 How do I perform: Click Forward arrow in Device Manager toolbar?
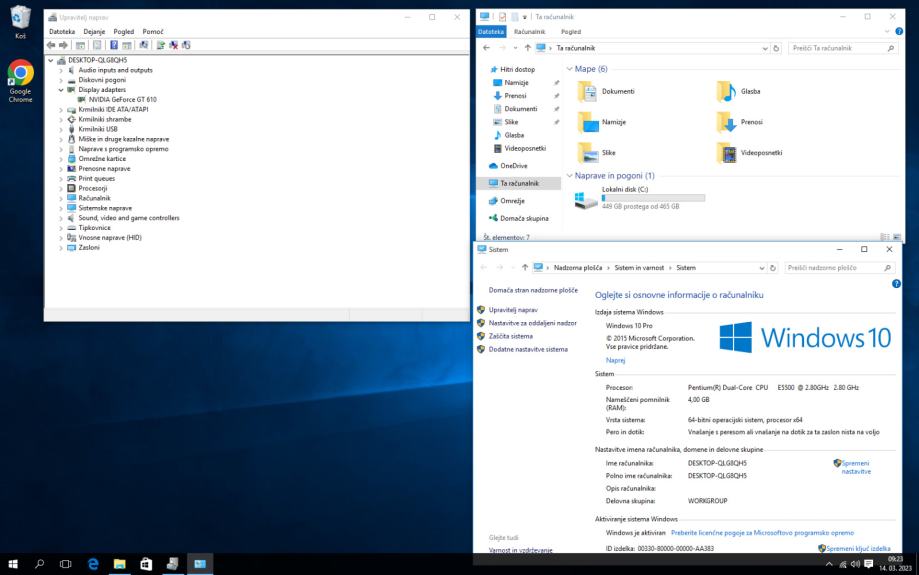[63, 45]
